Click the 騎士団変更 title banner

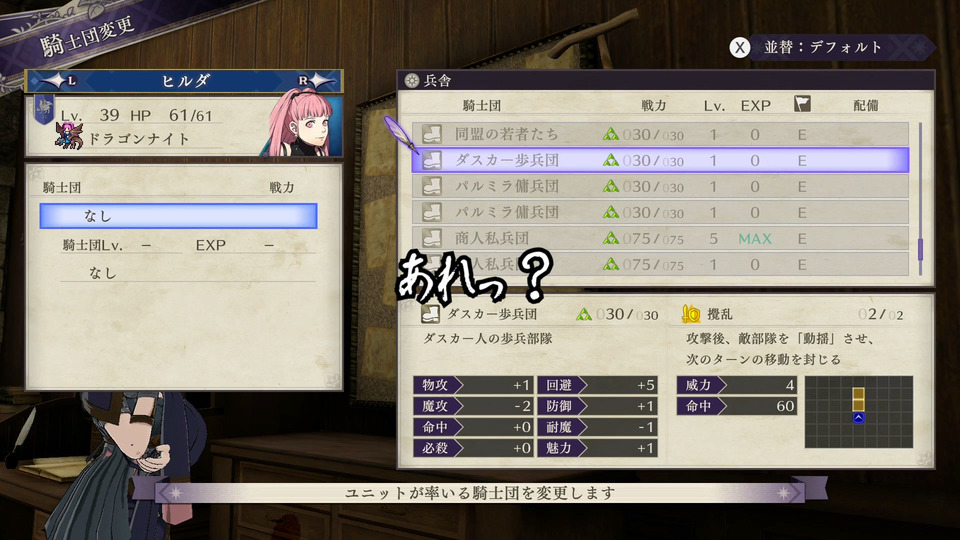pos(87,38)
